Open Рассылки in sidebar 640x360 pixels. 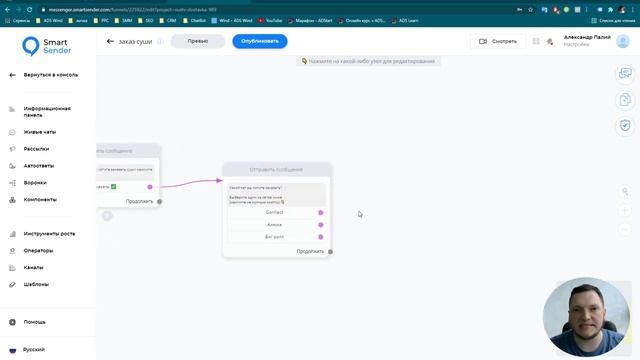(36, 149)
